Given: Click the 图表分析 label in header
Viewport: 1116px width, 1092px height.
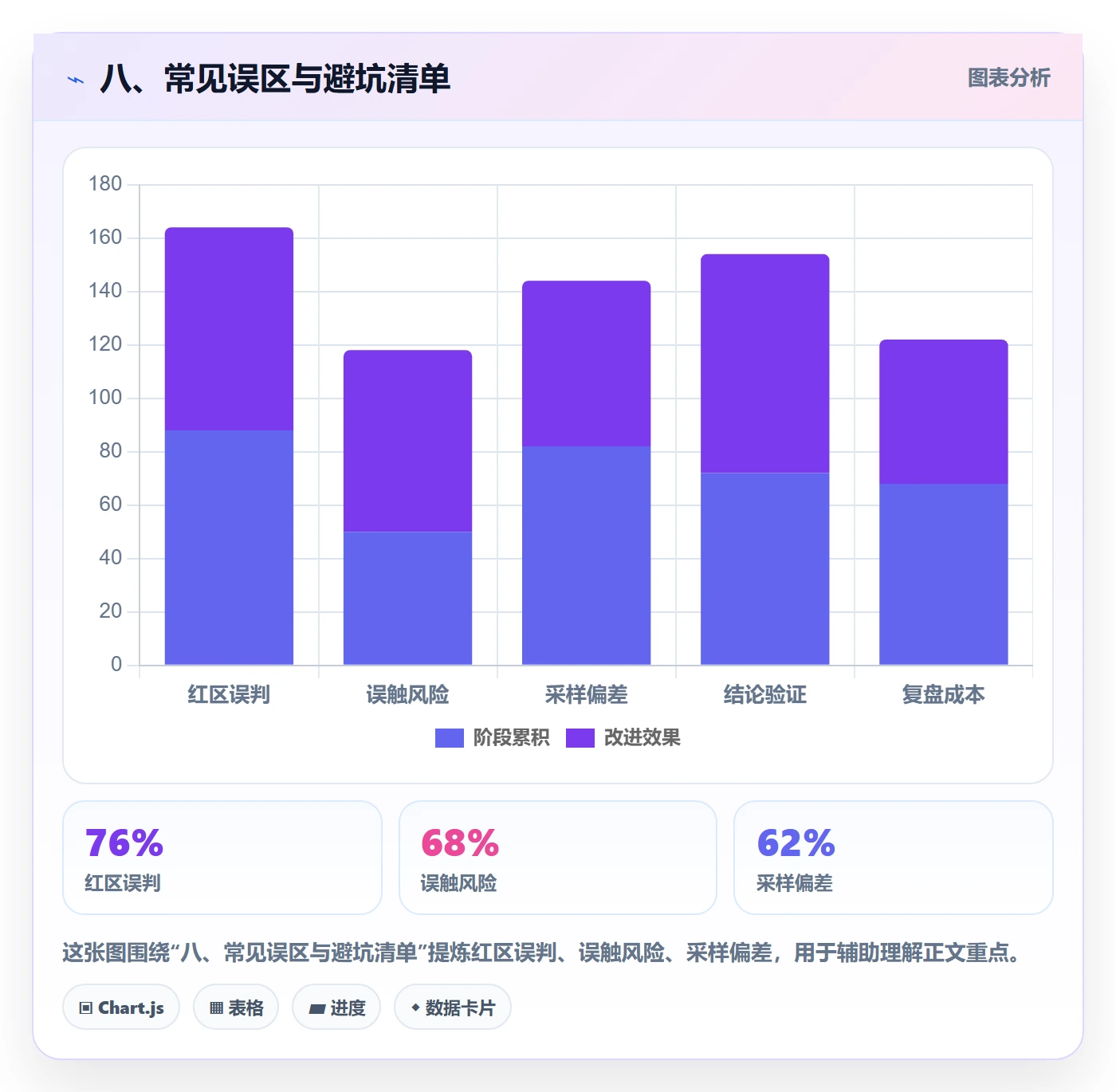Looking at the screenshot, I should [x=1008, y=78].
